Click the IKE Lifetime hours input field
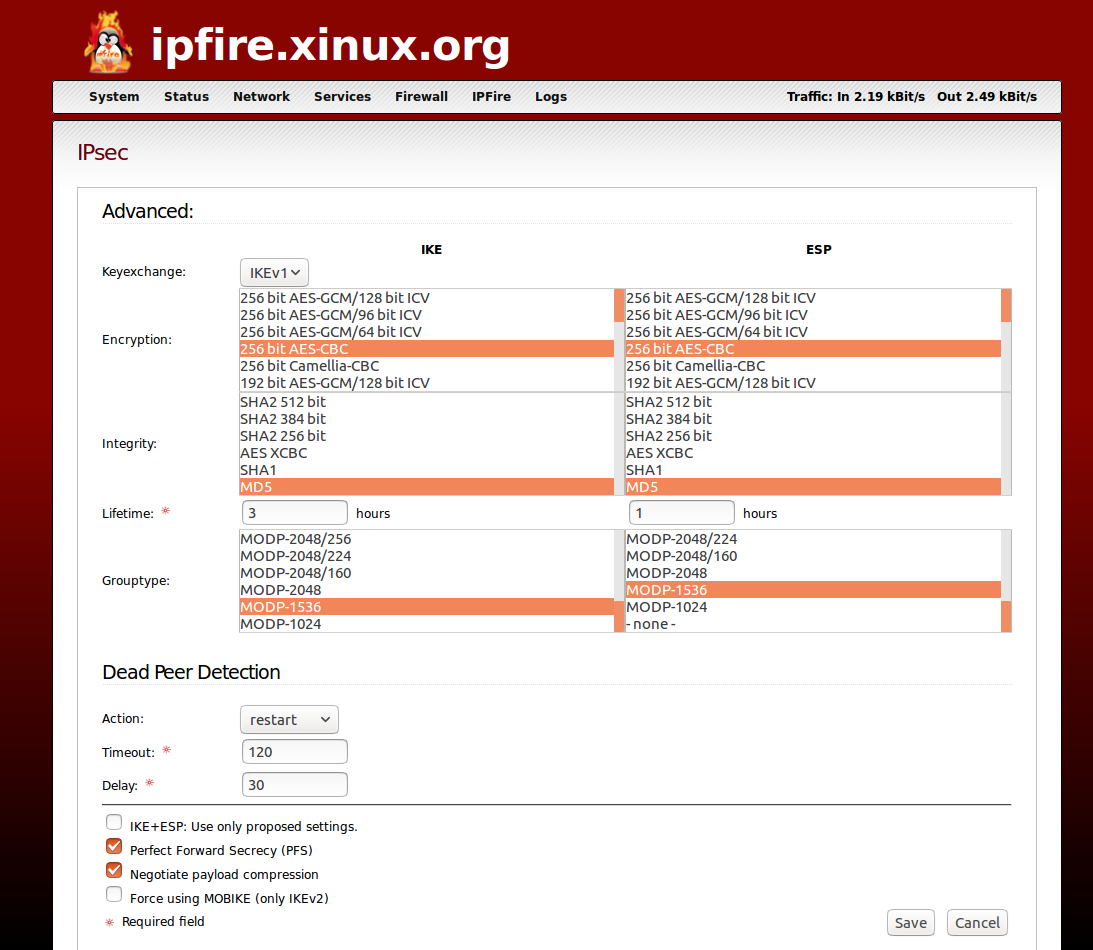 294,511
